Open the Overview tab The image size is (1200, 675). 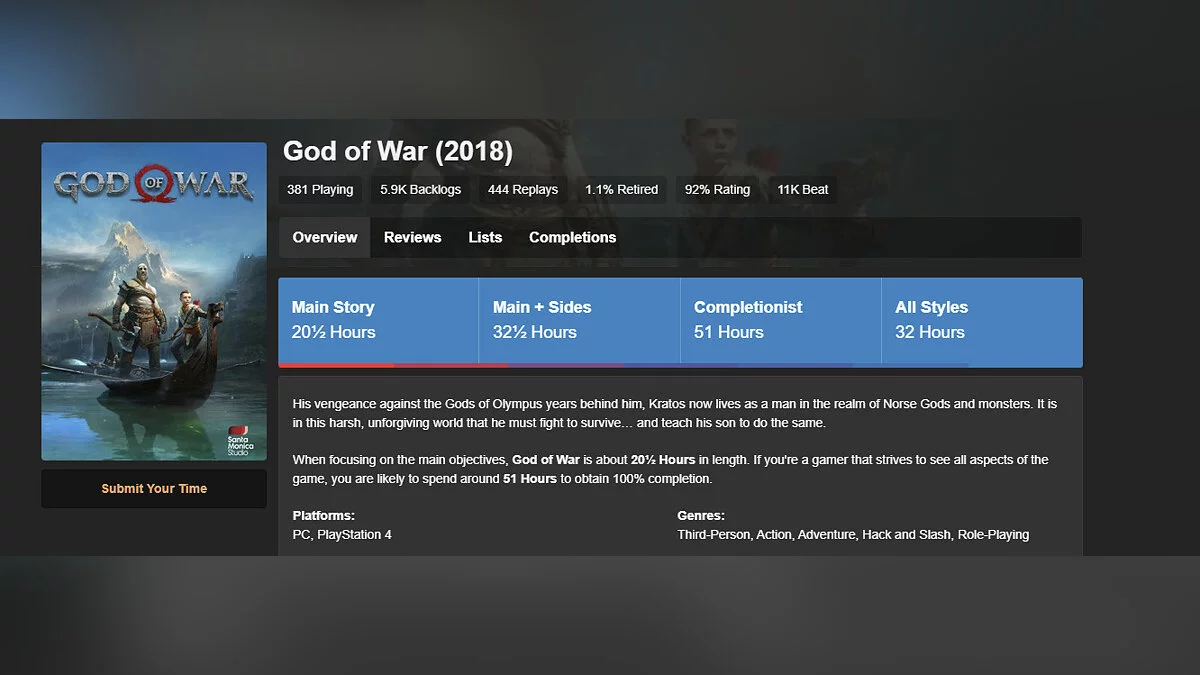[x=325, y=238]
